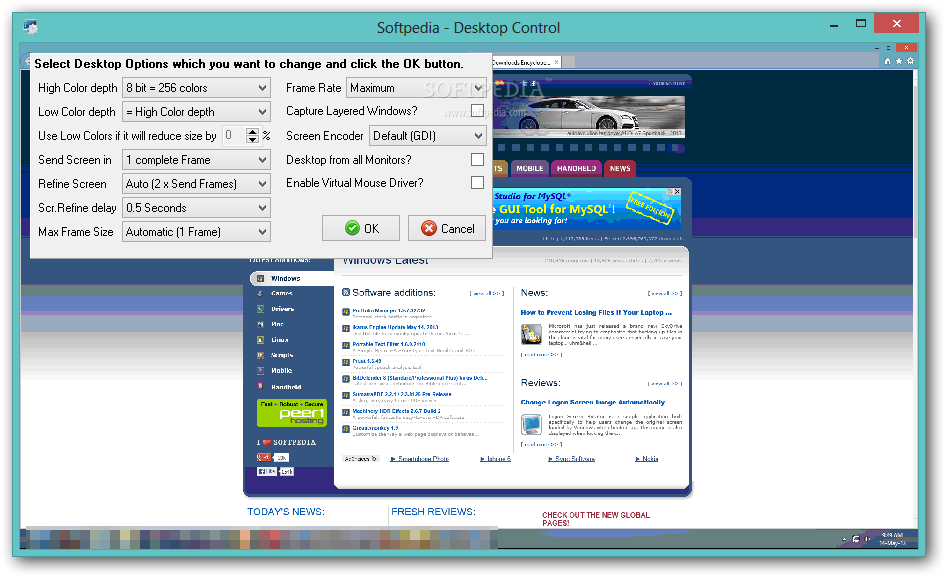Select Scripts category in the sidebar
The width and height of the screenshot is (946, 577).
282,355
